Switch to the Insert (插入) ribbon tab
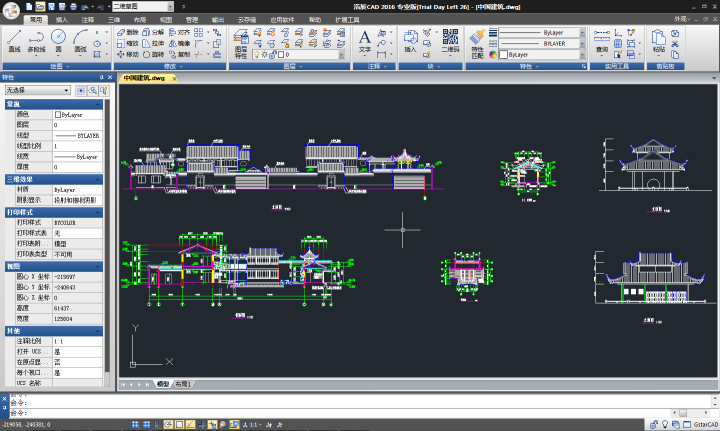 point(62,20)
